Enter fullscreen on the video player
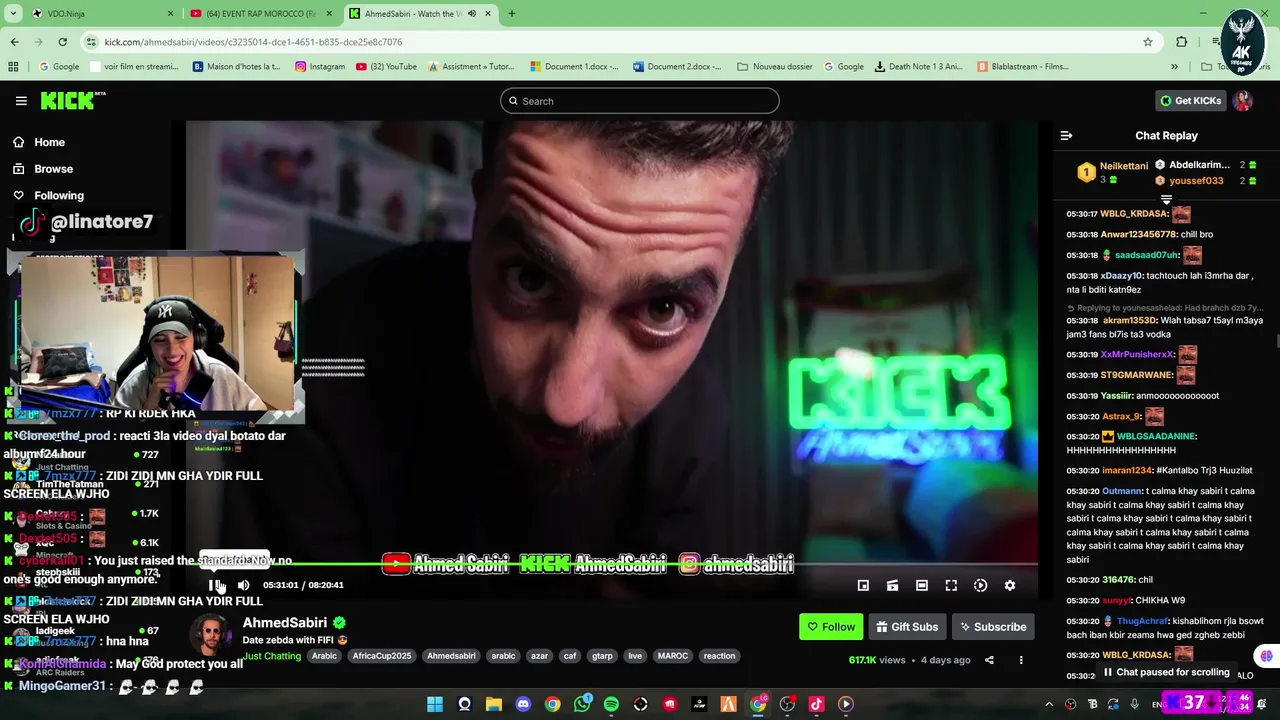This screenshot has height=720, width=1280. click(951, 585)
